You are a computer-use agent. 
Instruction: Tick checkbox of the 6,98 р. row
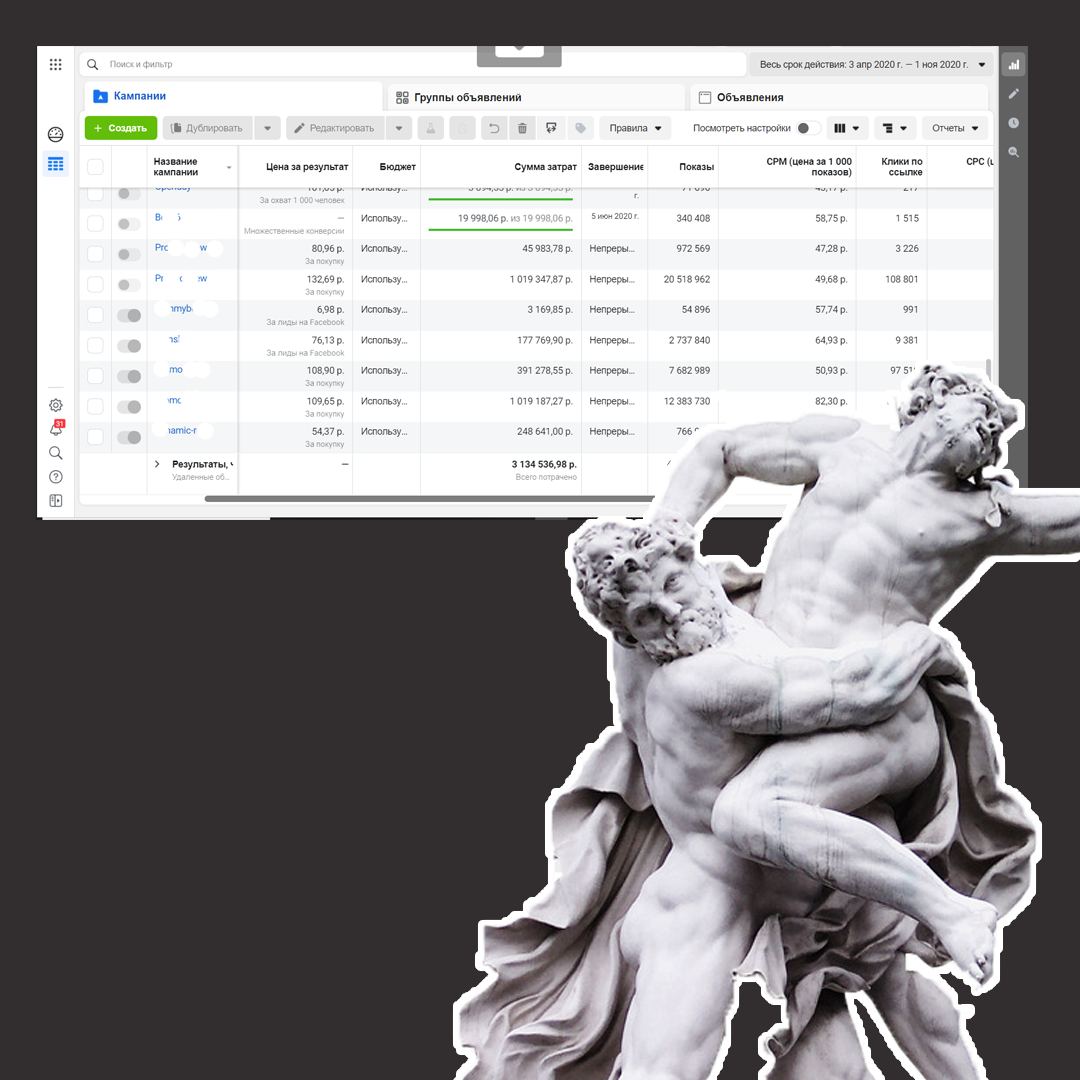[x=95, y=315]
